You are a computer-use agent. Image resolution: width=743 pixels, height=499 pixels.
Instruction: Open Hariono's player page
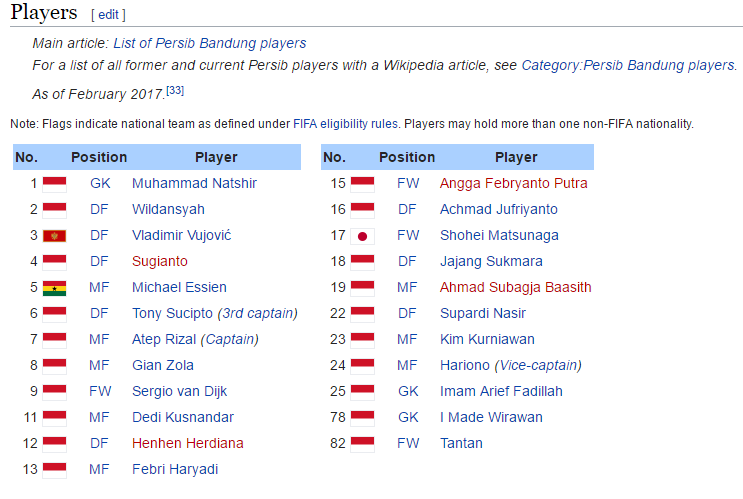click(464, 366)
